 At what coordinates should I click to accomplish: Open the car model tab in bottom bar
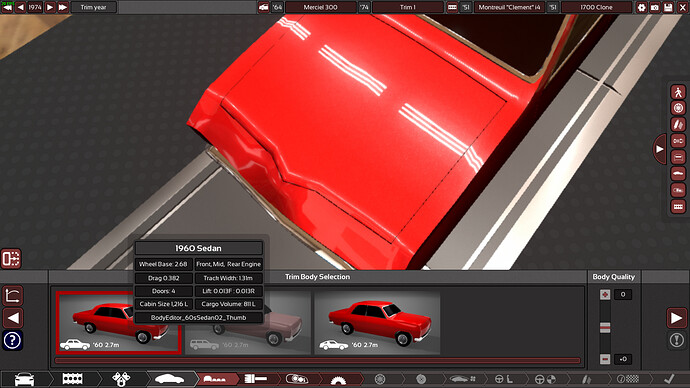coord(25,379)
